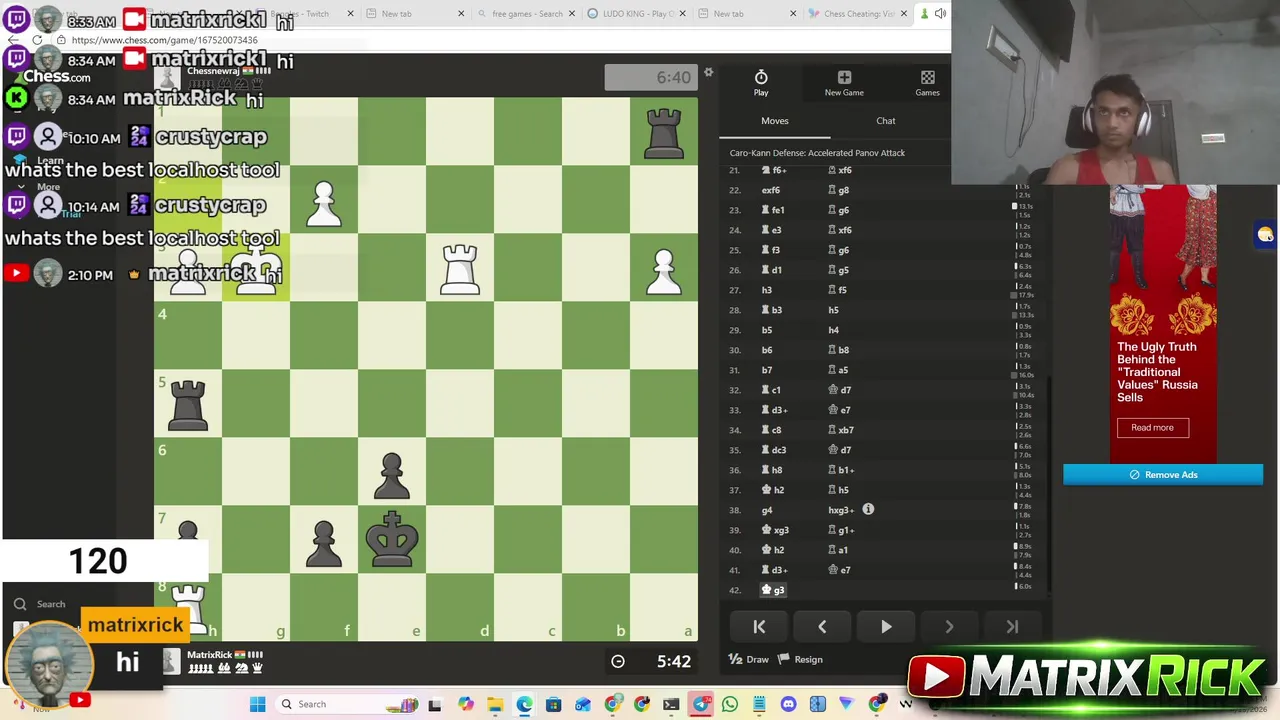Open Telegram from the taskbar
Image resolution: width=1280 pixels, height=720 pixels.
tap(700, 704)
